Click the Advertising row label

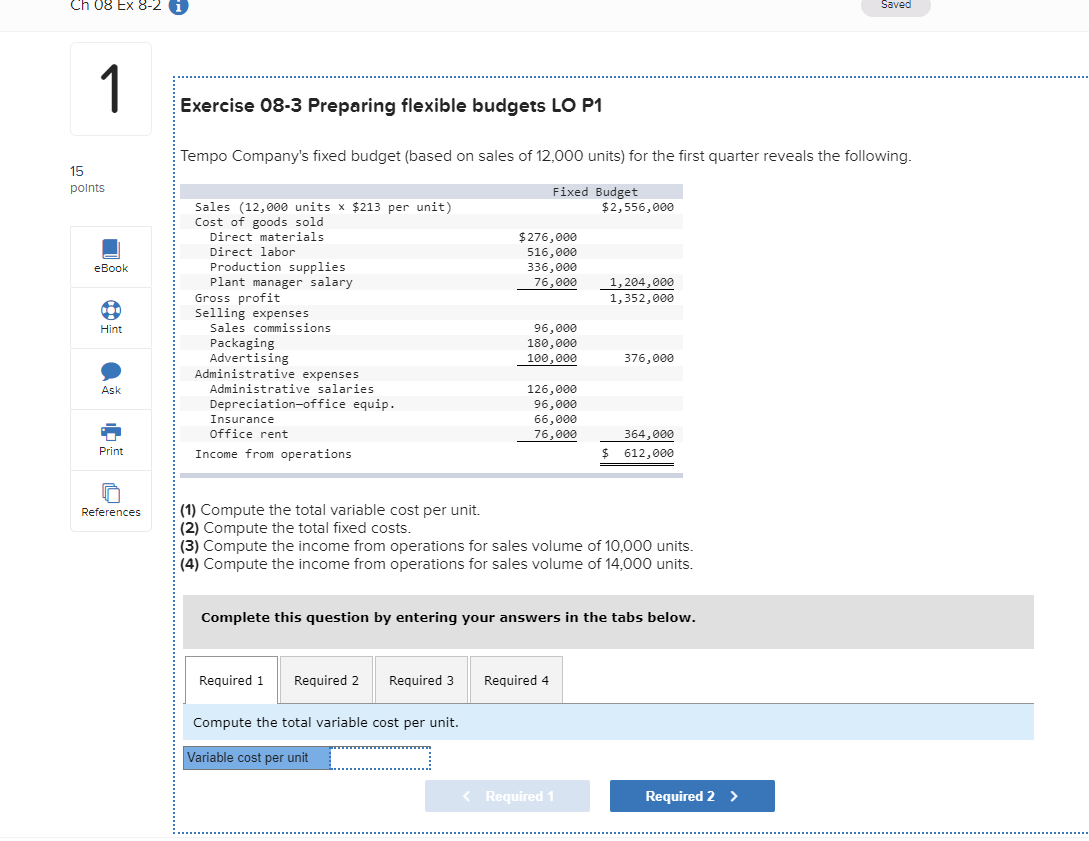point(249,358)
